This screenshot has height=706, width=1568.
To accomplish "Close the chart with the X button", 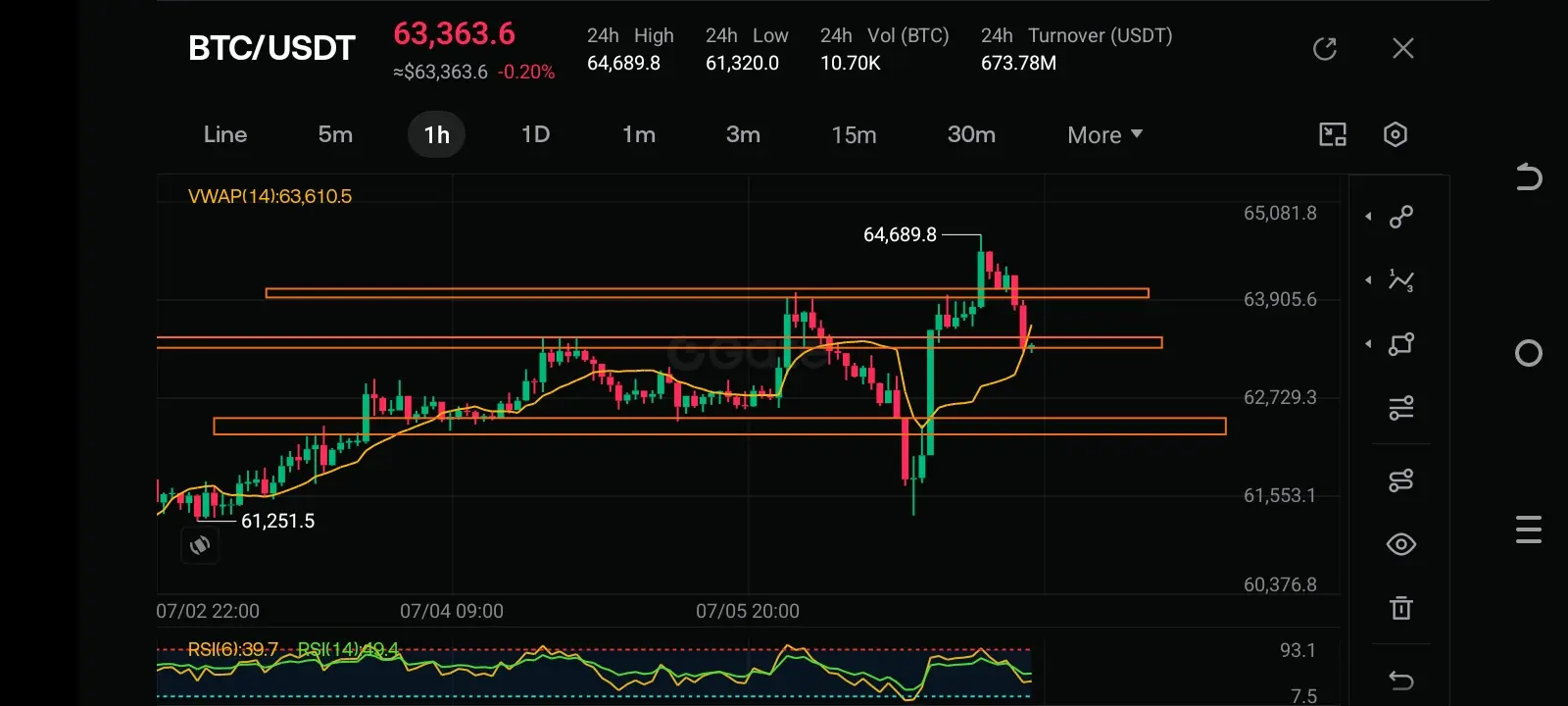I will pos(1403,48).
